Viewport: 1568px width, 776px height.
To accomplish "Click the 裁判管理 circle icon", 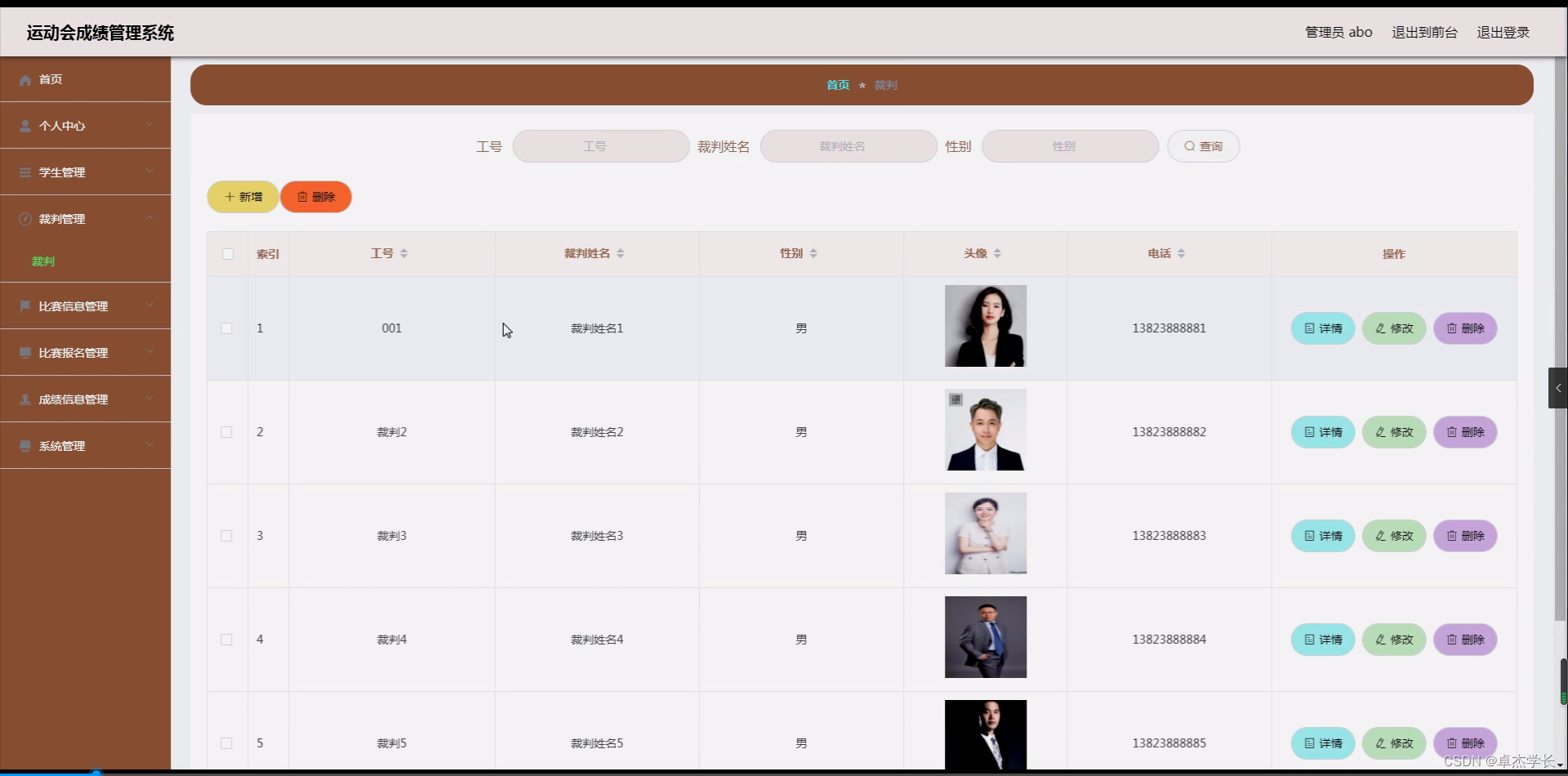I will tap(24, 219).
